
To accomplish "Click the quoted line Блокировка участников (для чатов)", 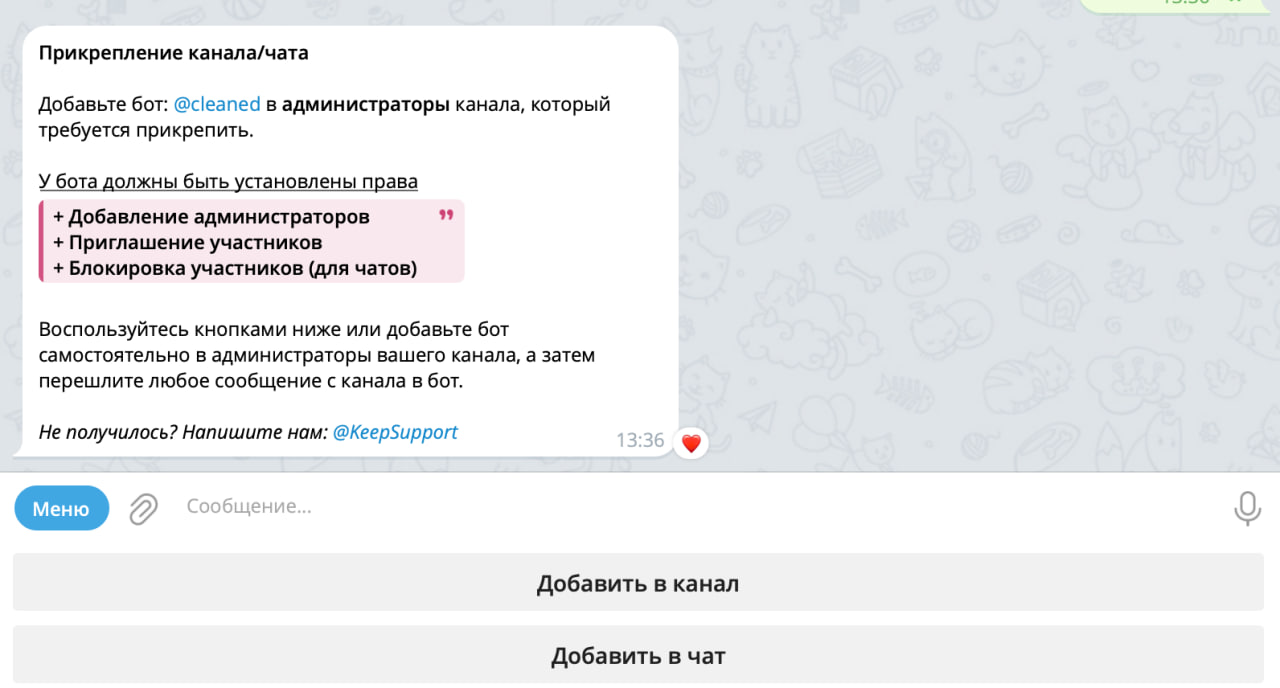I will click(235, 268).
